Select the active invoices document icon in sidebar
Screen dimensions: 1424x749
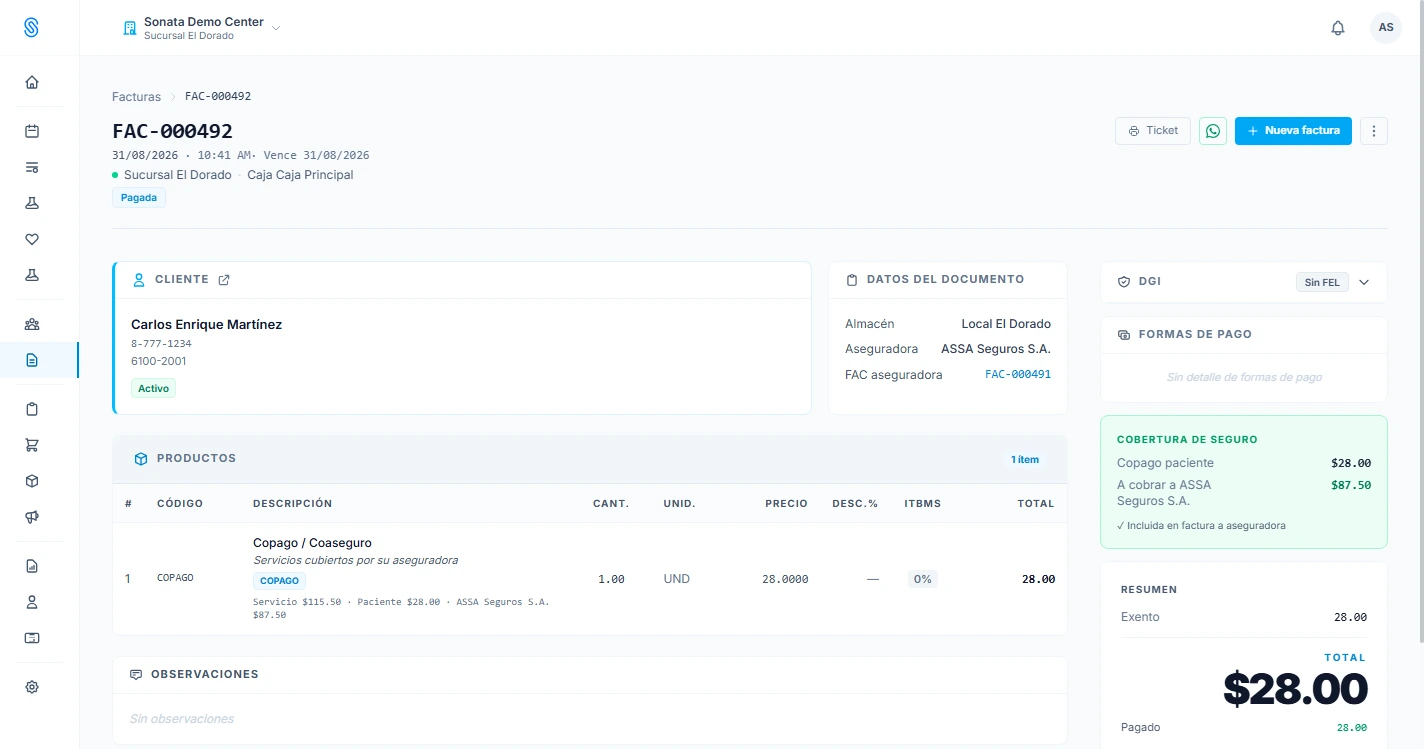click(x=32, y=360)
